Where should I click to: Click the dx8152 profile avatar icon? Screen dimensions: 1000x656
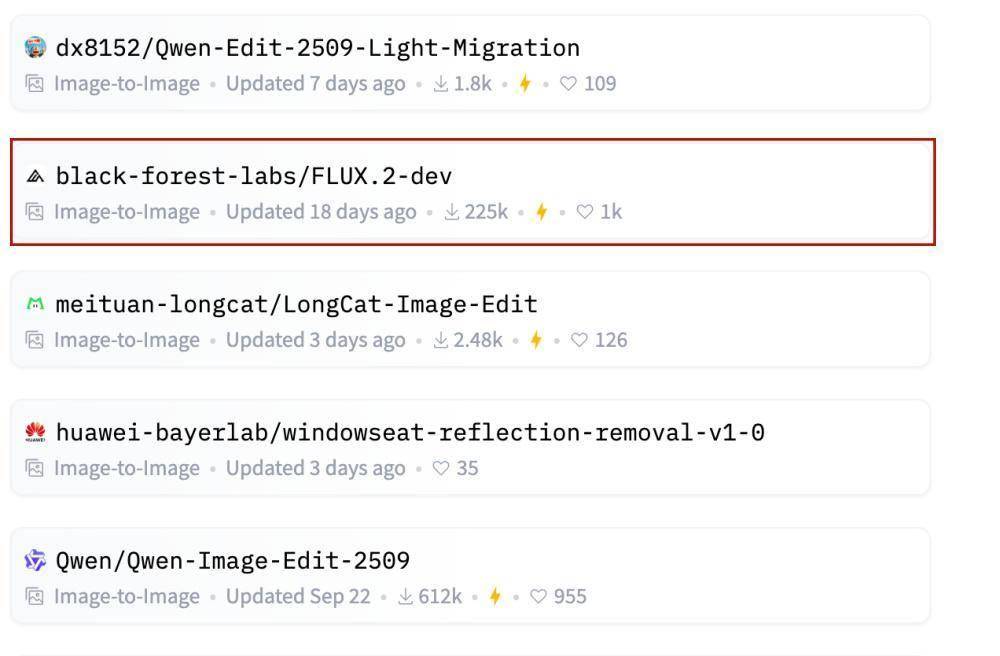tap(35, 47)
